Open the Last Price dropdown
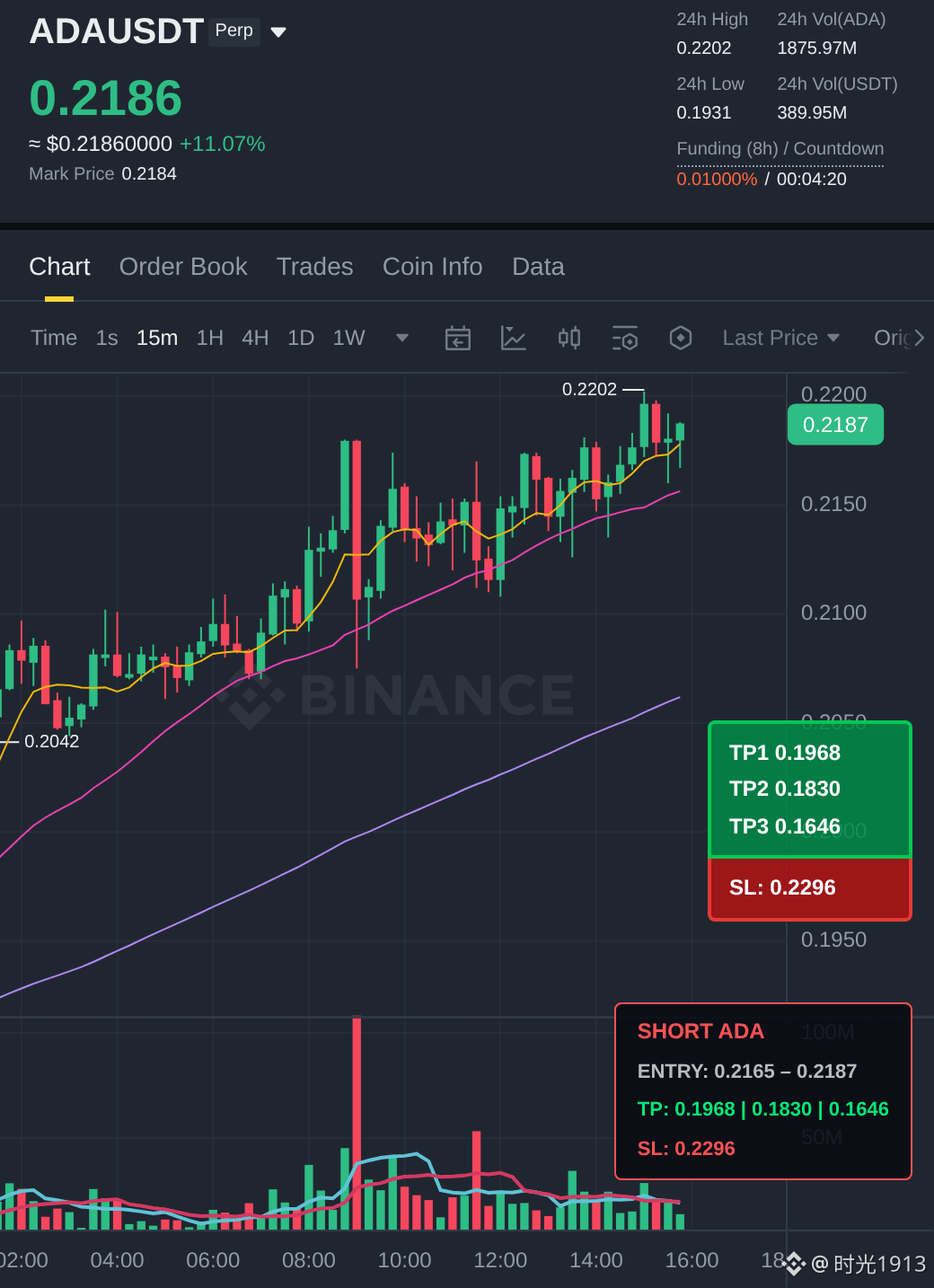 [x=781, y=338]
